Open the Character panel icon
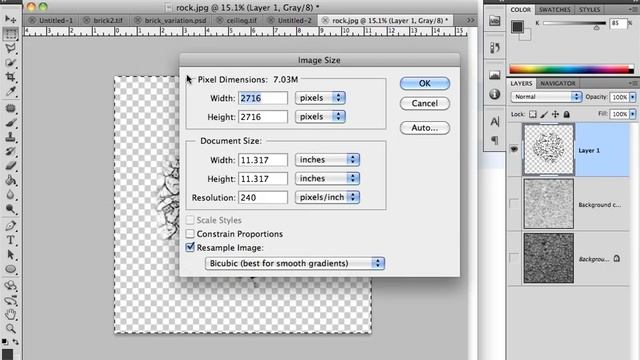 pyautogui.click(x=495, y=121)
